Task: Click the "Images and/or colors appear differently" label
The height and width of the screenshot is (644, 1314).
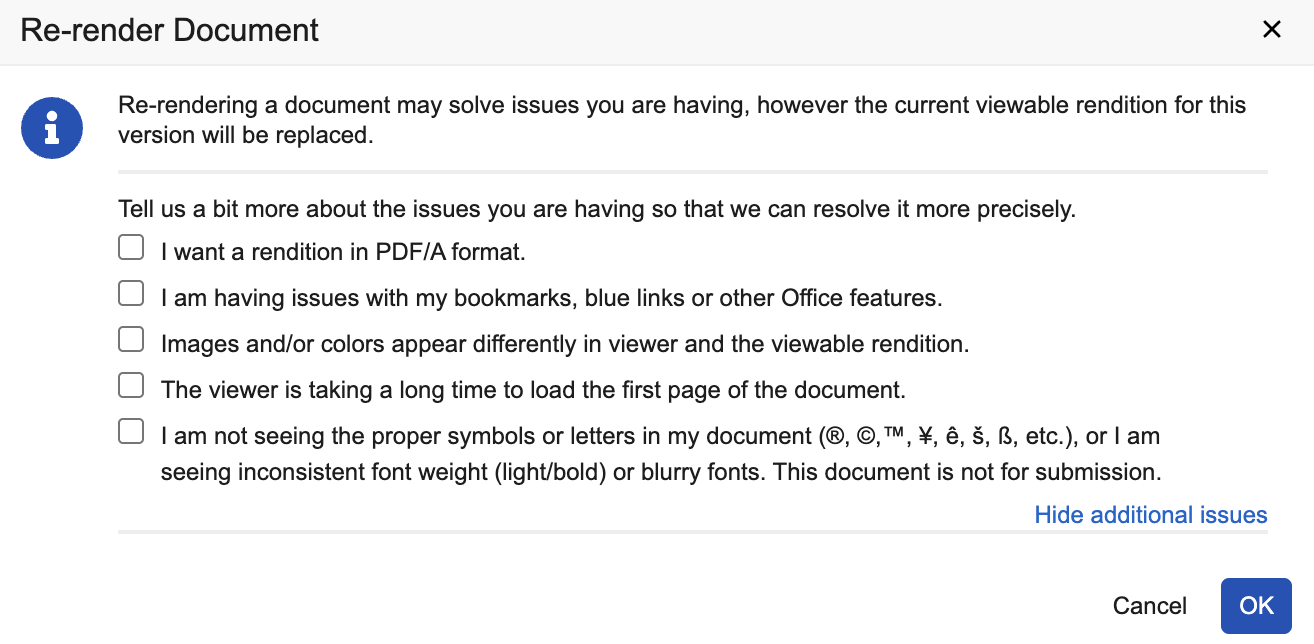Action: [565, 344]
